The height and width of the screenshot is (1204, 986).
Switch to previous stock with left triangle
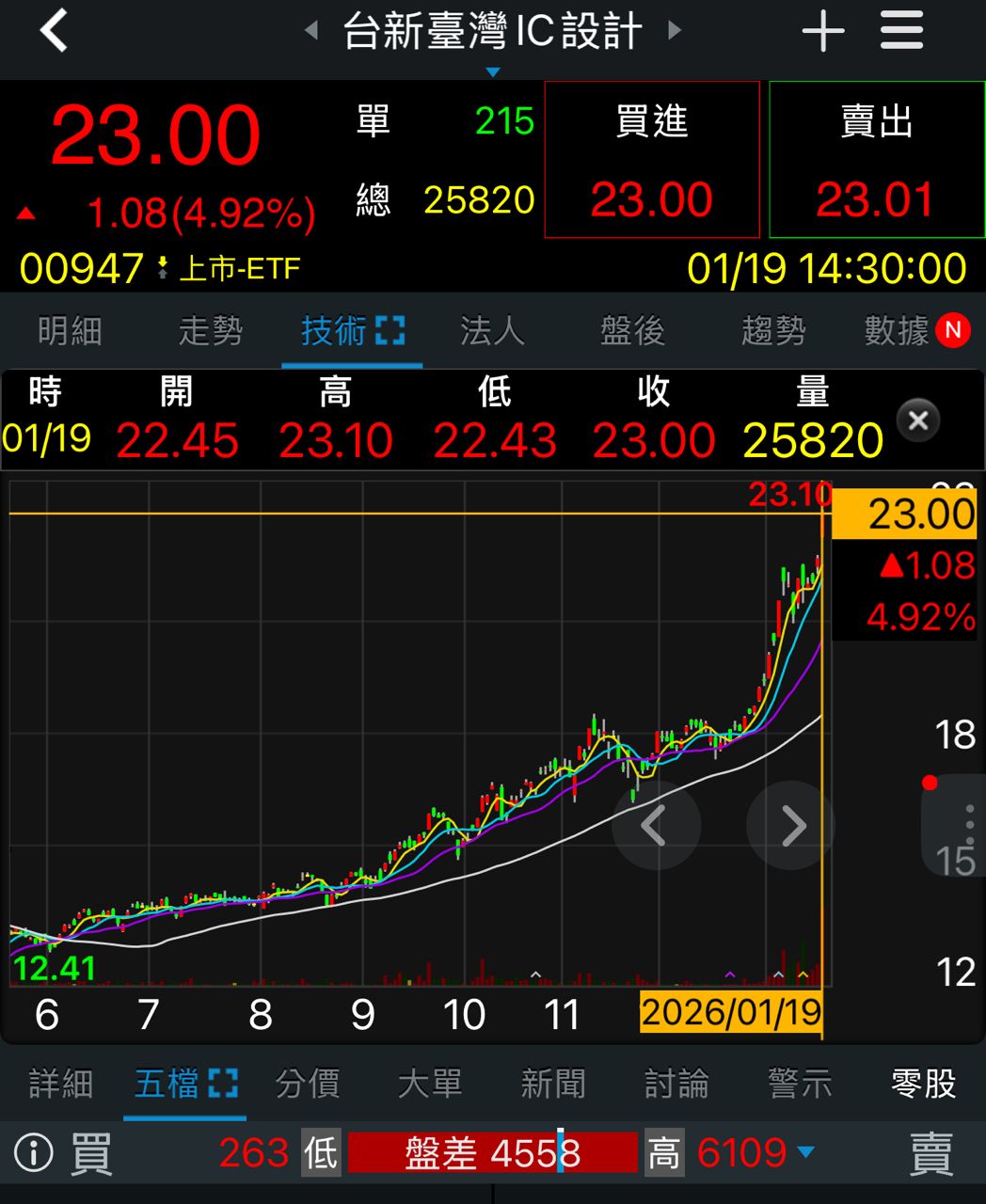point(311,31)
